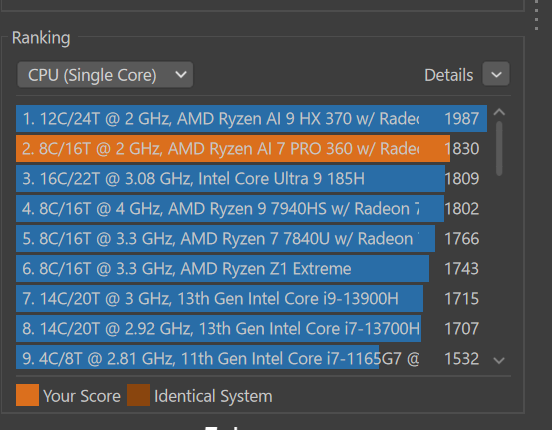This screenshot has height=430, width=552.
Task: Click the scroll up arrow in ranking list
Action: [499, 113]
